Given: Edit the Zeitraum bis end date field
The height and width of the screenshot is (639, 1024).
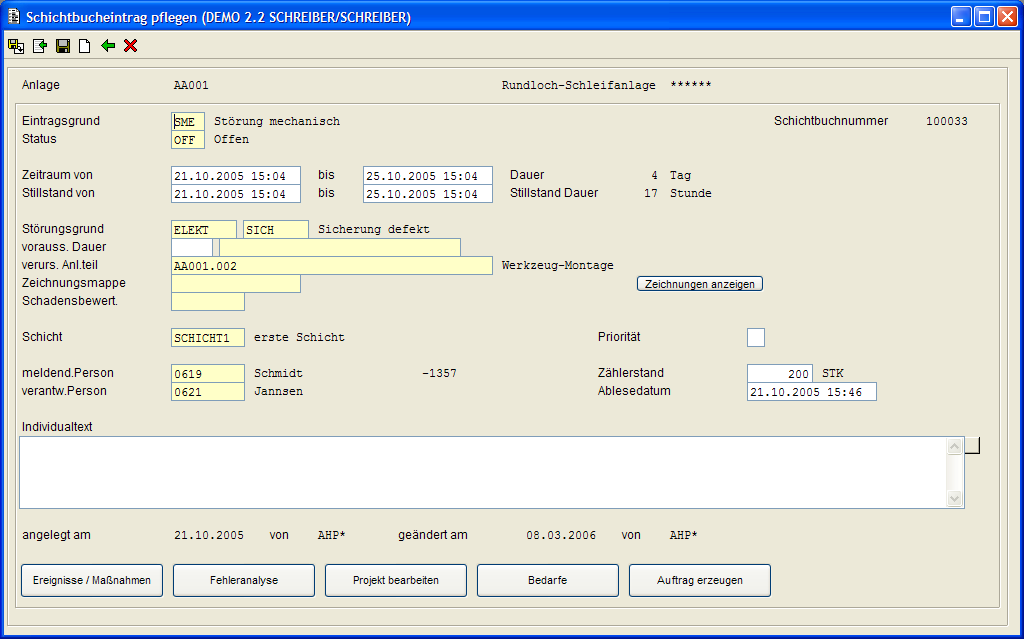Looking at the screenshot, I should tap(428, 176).
